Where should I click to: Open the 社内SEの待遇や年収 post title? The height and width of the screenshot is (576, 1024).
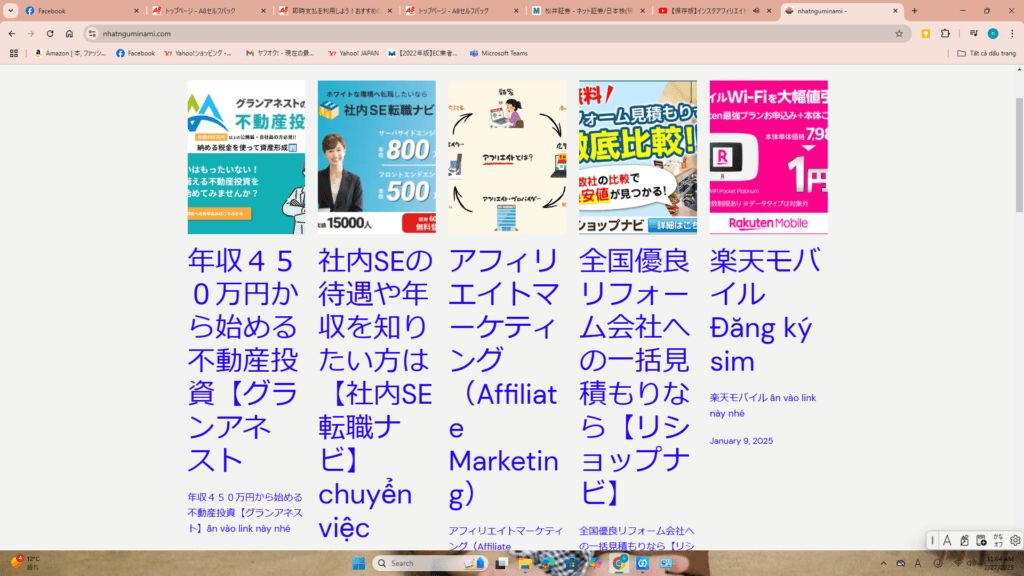pos(376,394)
